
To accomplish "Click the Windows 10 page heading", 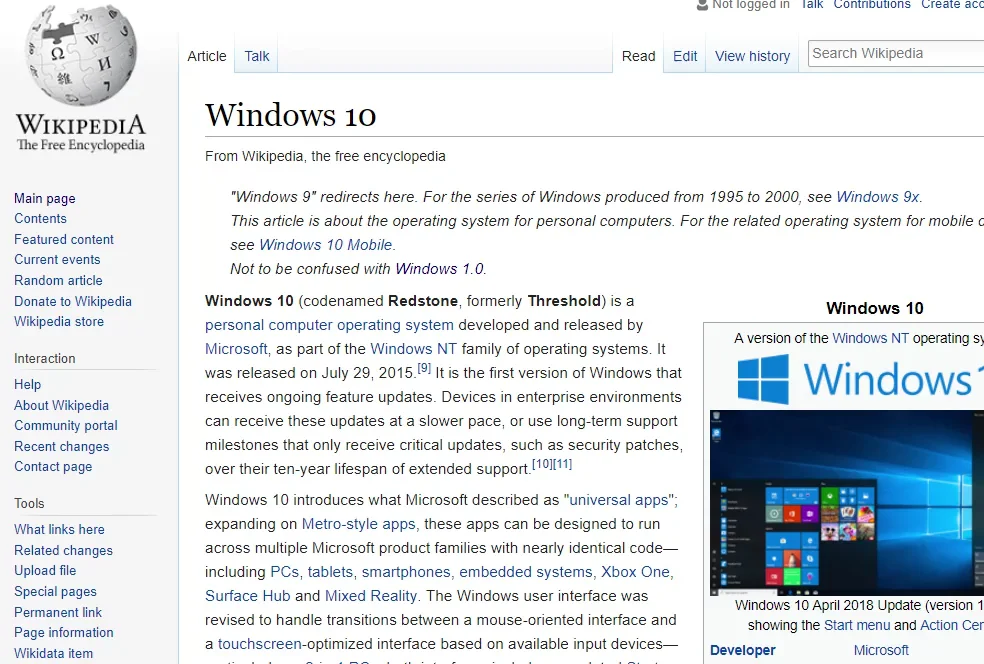I will 291,115.
